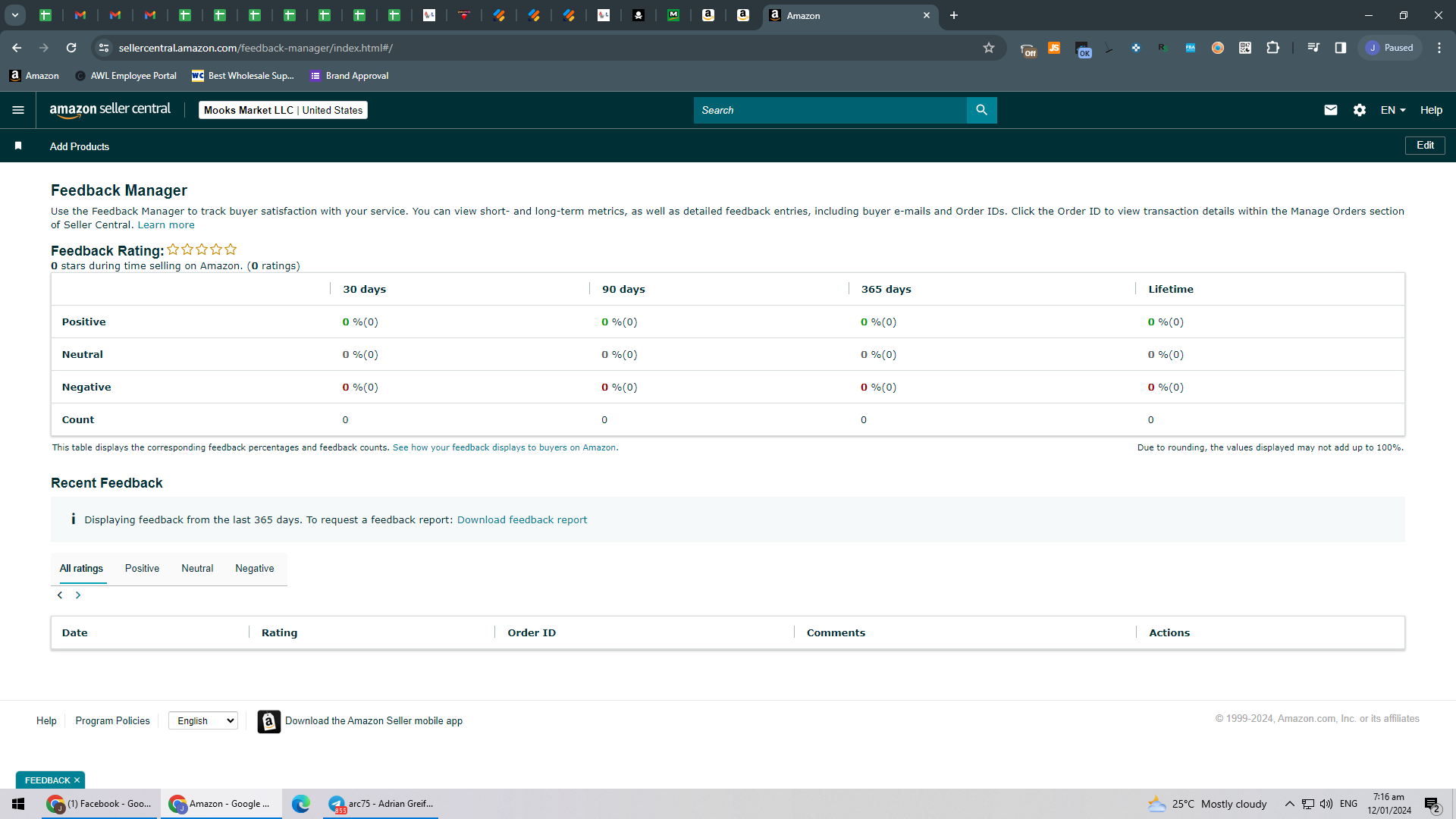Click the Order ID column header
The height and width of the screenshot is (819, 1456).
click(x=532, y=633)
